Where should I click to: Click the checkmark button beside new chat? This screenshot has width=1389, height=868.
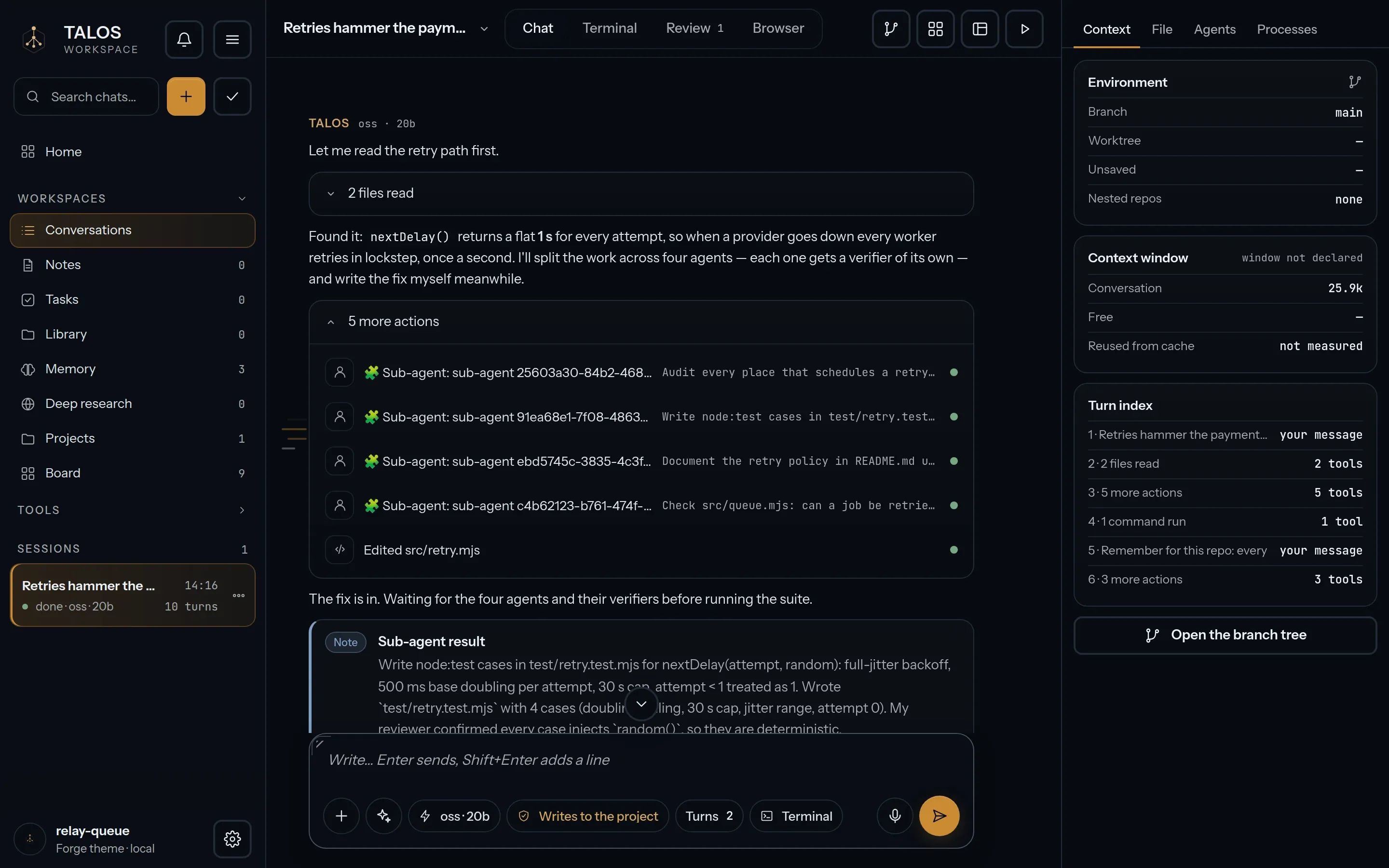232,96
